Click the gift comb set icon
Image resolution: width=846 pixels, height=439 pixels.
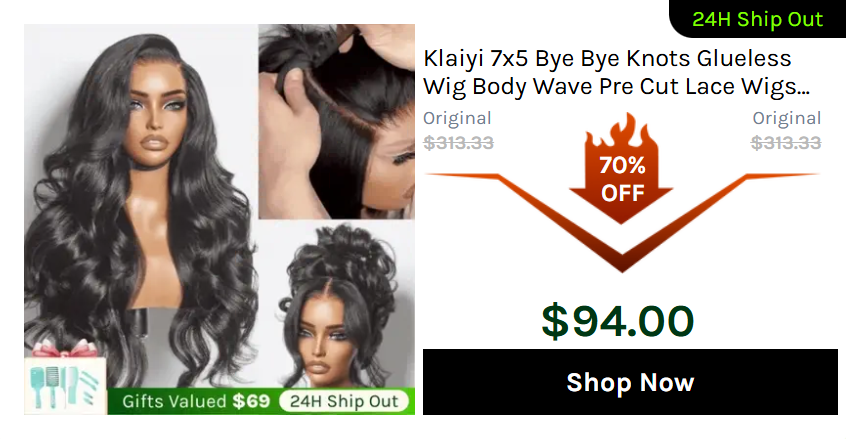point(65,387)
